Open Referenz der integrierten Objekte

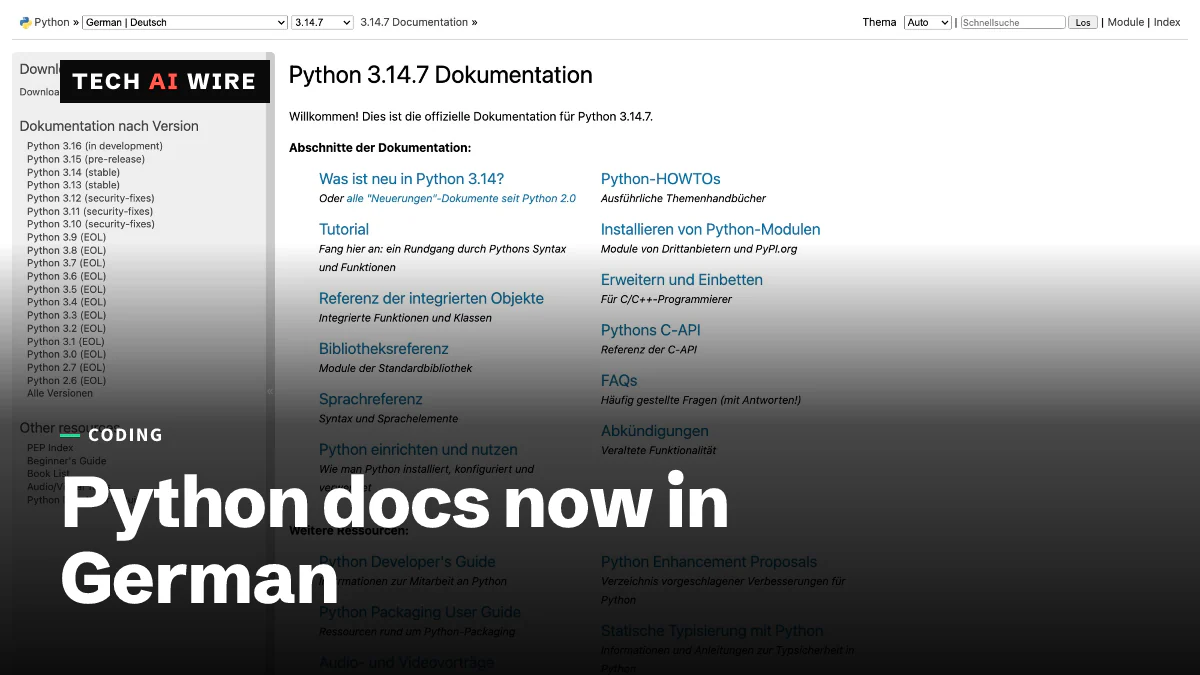[431, 298]
